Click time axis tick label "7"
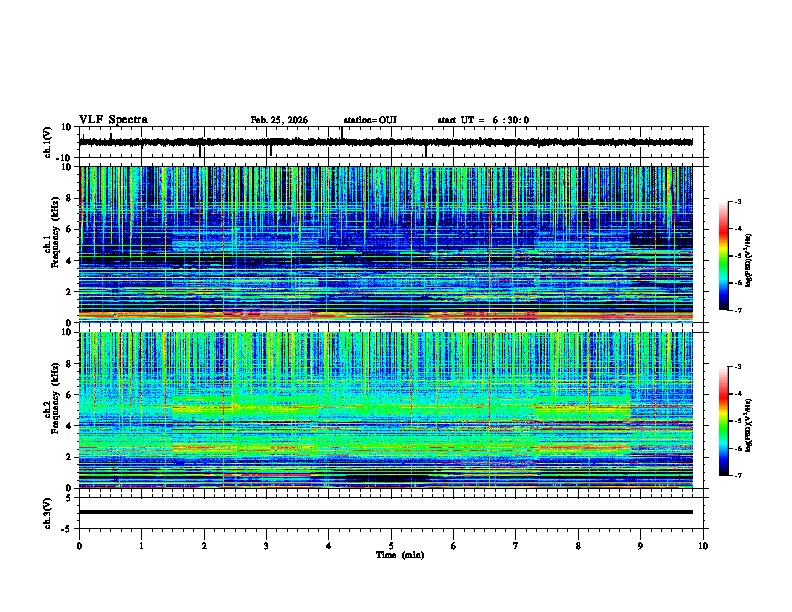The image size is (792, 612). click(x=516, y=546)
